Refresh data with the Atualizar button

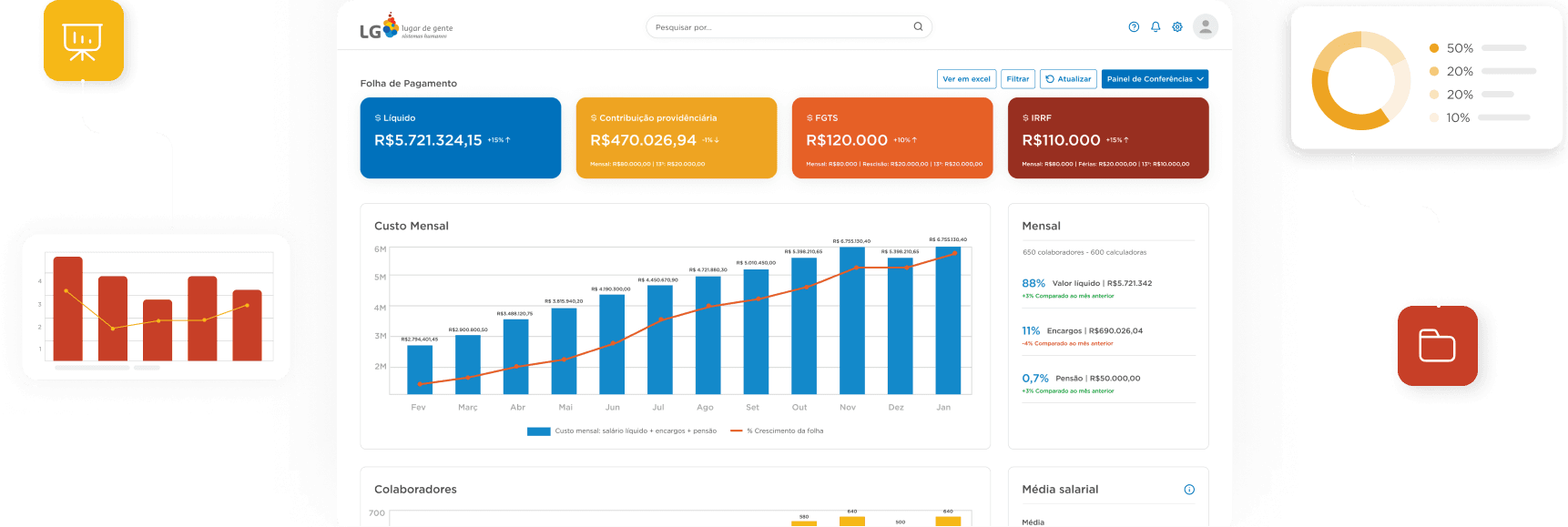click(1068, 79)
